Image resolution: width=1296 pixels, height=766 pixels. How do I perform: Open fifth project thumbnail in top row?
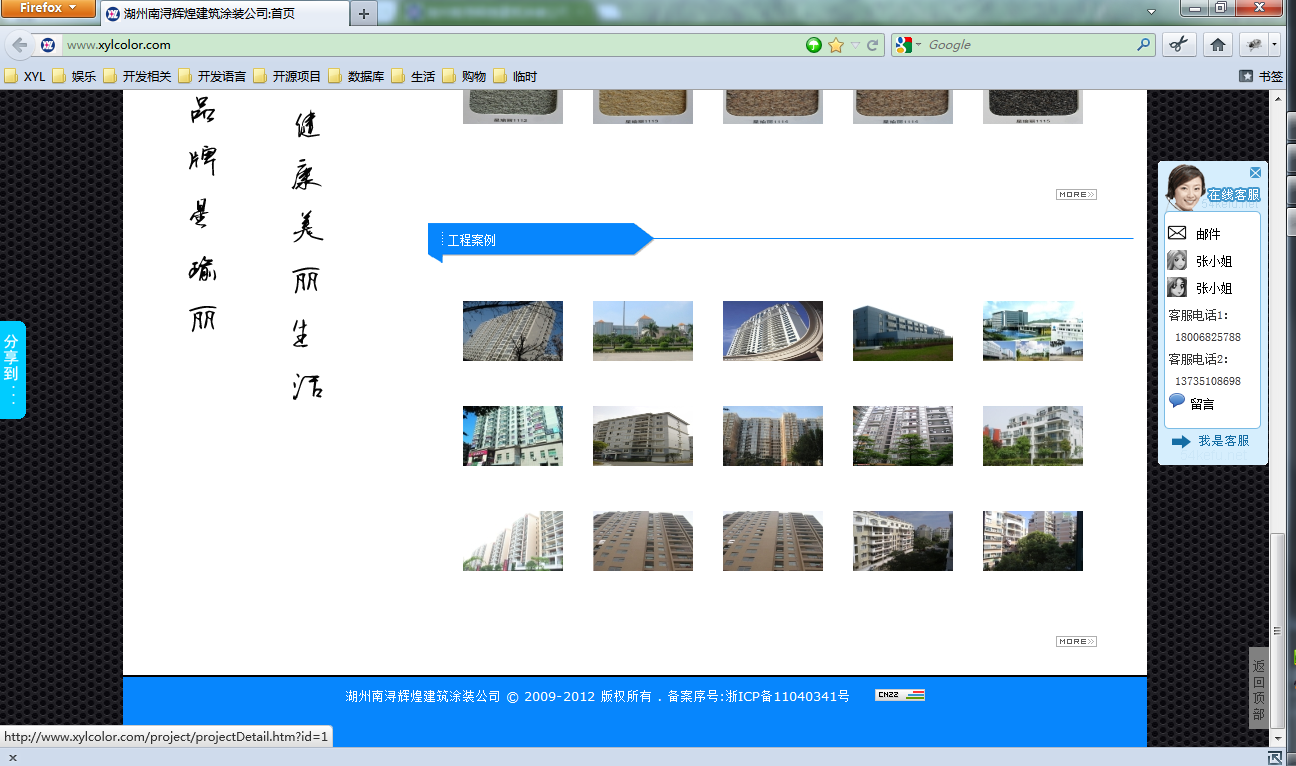click(x=1033, y=331)
